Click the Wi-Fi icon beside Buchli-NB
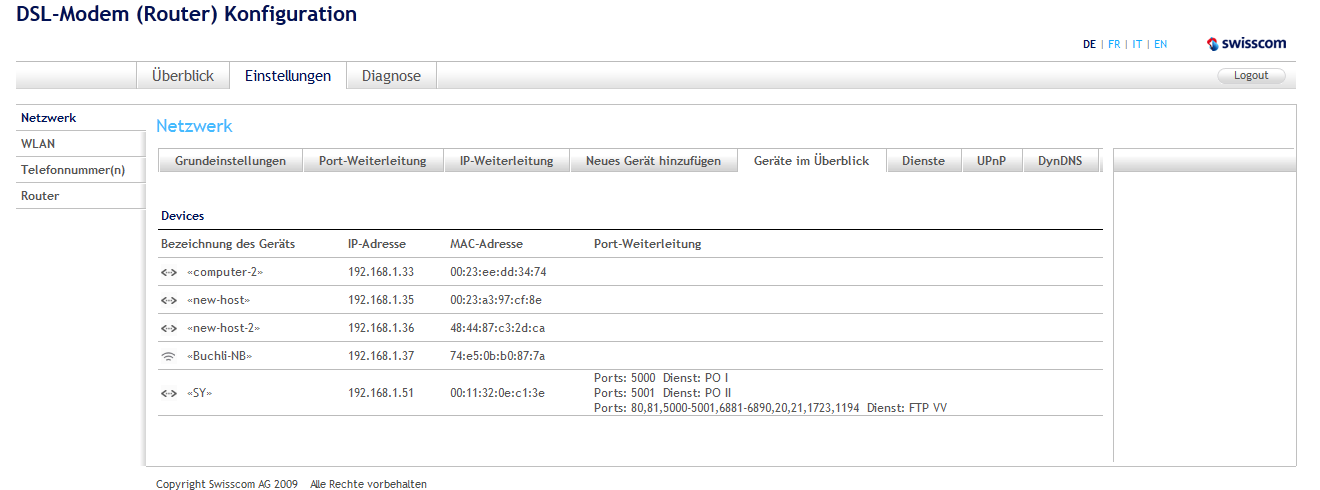1320x490 pixels. pyautogui.click(x=168, y=356)
